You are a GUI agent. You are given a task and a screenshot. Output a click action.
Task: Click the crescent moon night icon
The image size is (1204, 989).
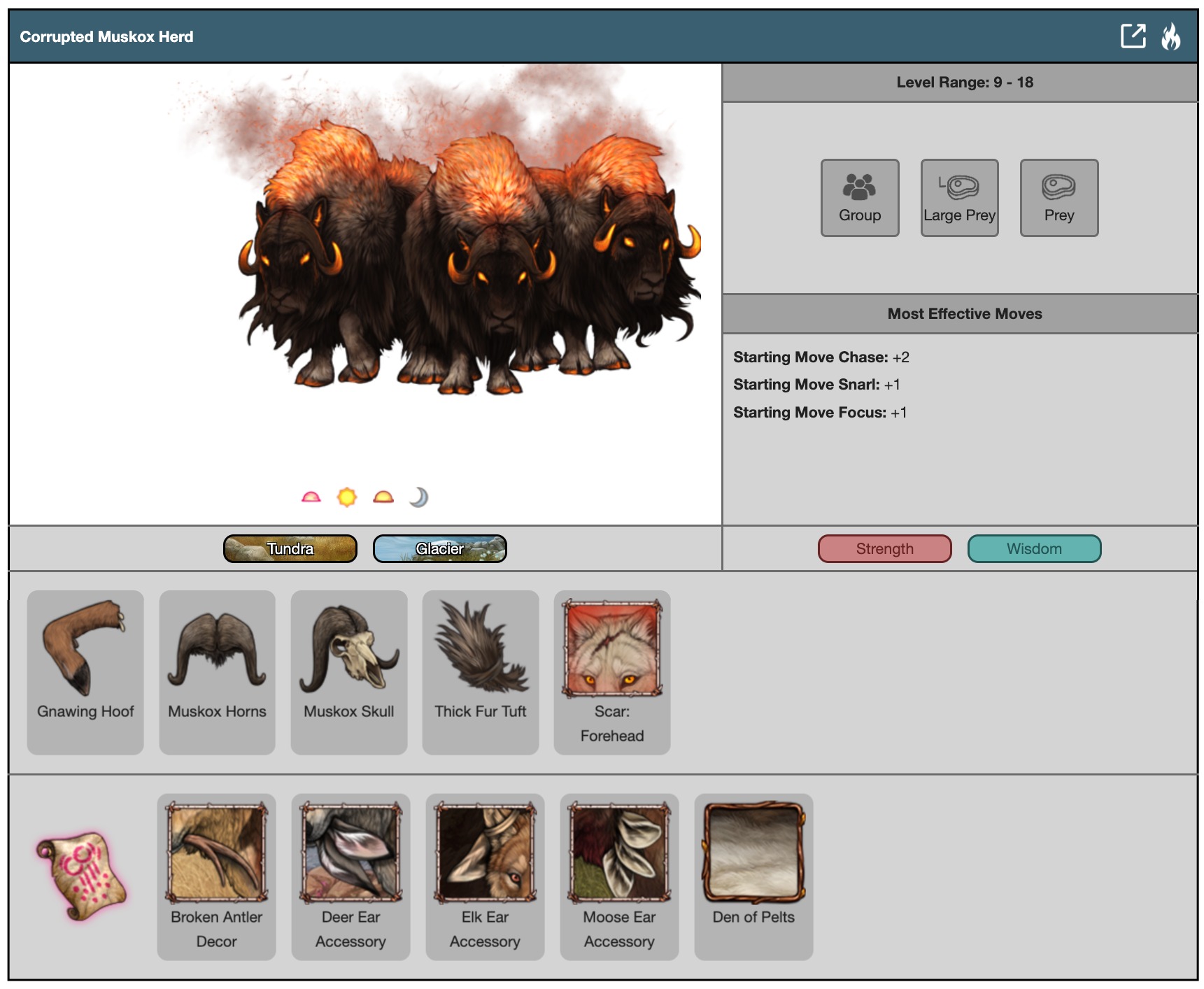[418, 497]
